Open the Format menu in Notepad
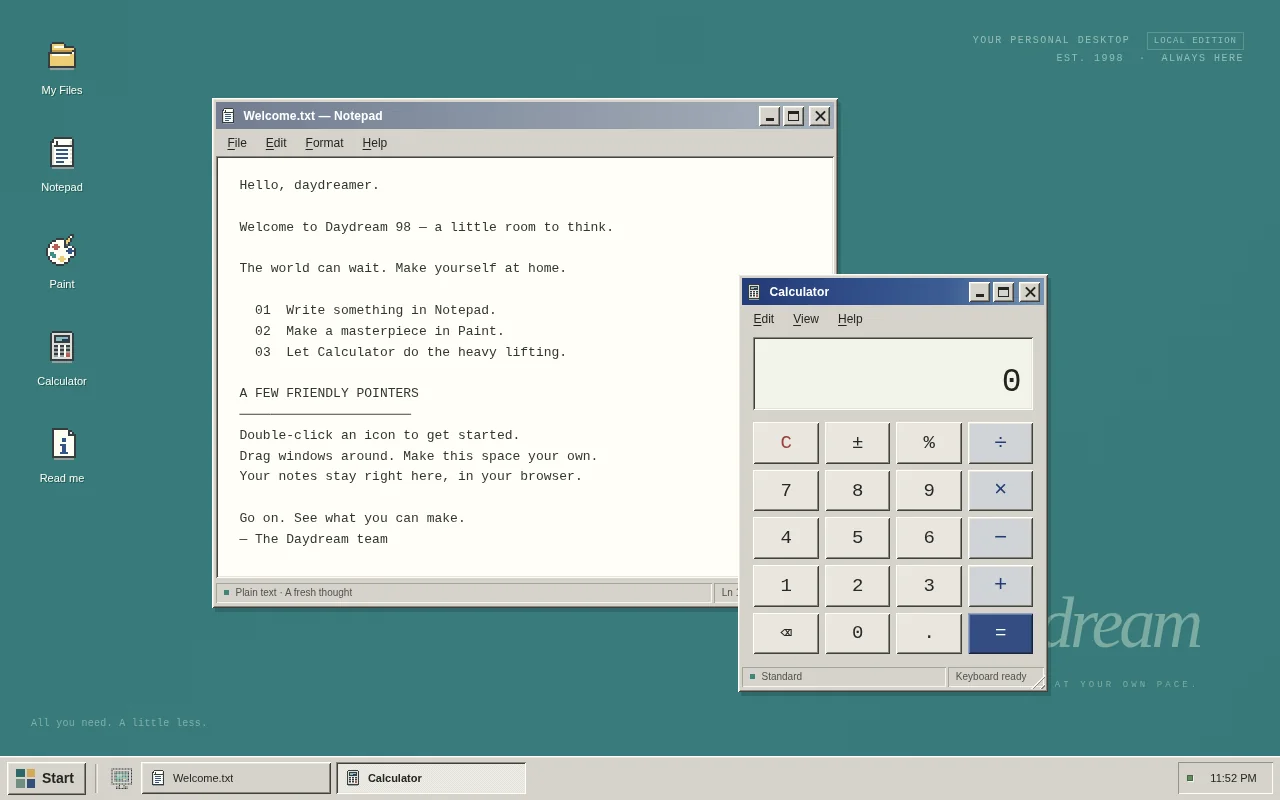This screenshot has width=1280, height=800. click(x=324, y=143)
